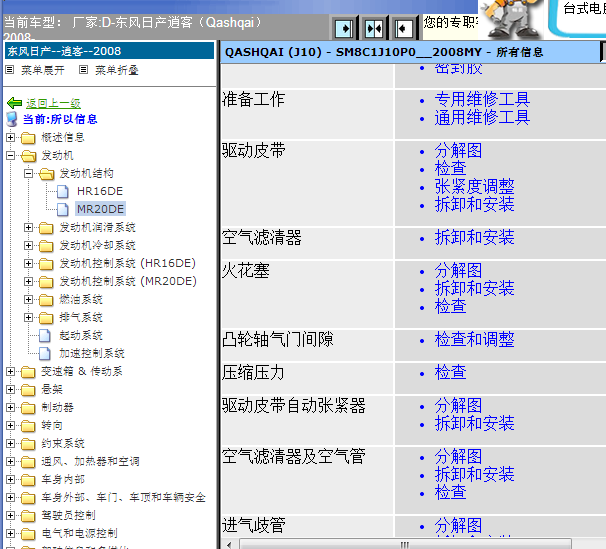Image resolution: width=606 pixels, height=549 pixels.
Task: Click the HR16DE document icon
Action: 63,191
